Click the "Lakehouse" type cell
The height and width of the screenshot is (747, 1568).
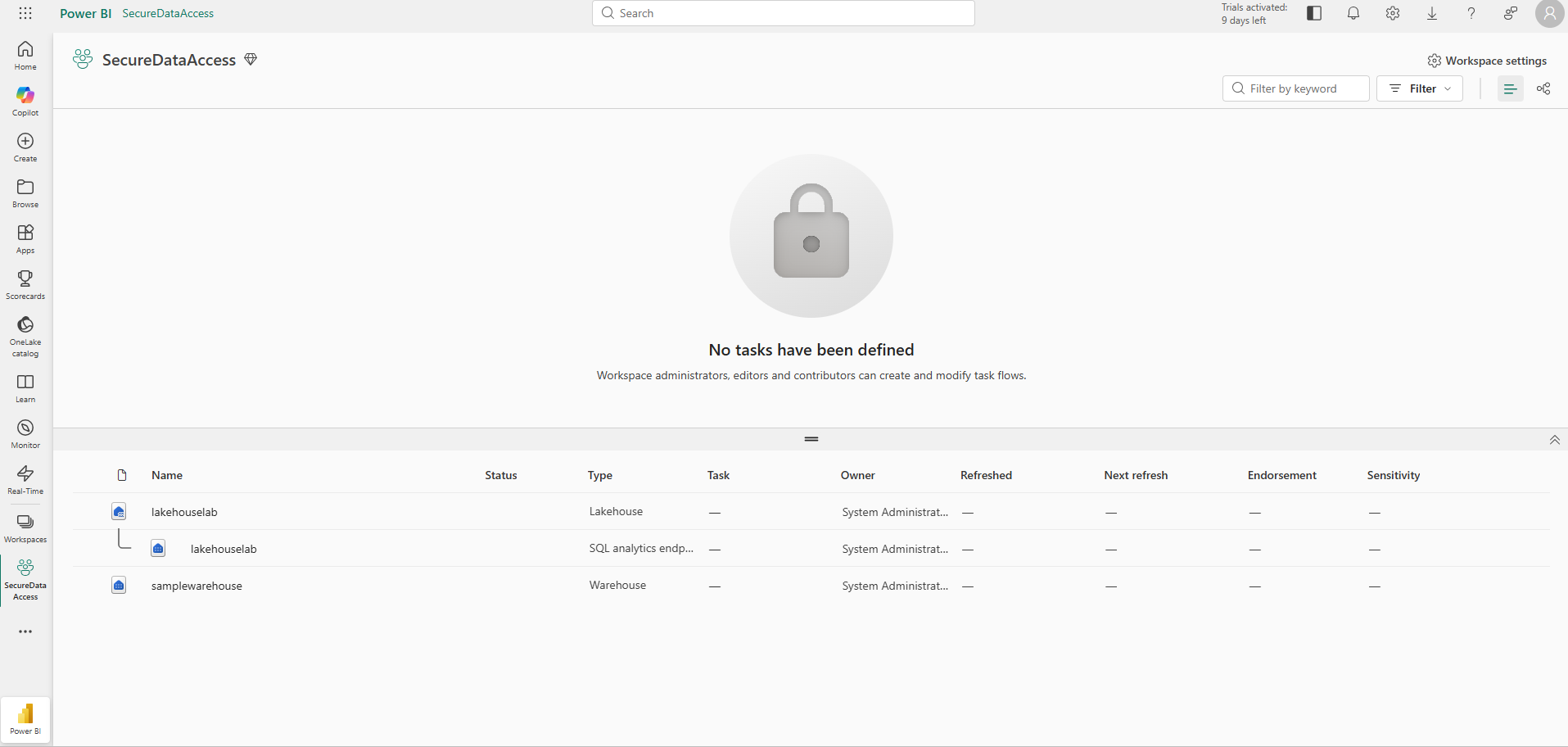click(616, 511)
